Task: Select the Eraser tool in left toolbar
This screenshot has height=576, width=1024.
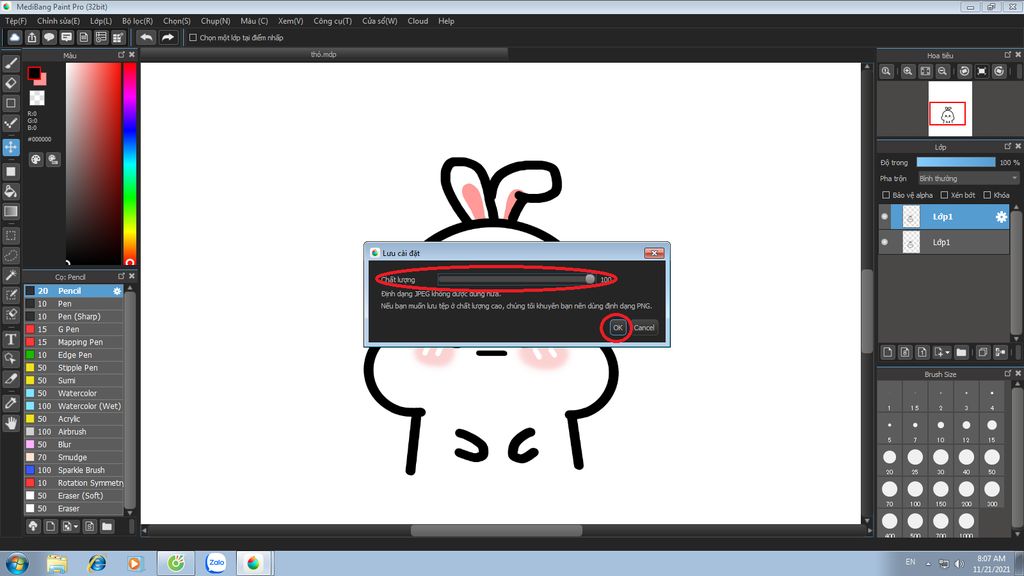Action: point(11,83)
